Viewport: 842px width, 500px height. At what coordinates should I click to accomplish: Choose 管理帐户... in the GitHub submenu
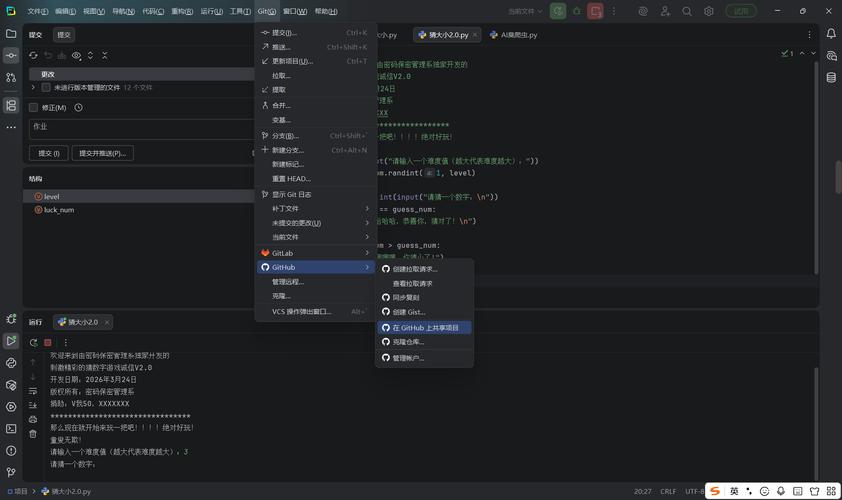(x=424, y=358)
